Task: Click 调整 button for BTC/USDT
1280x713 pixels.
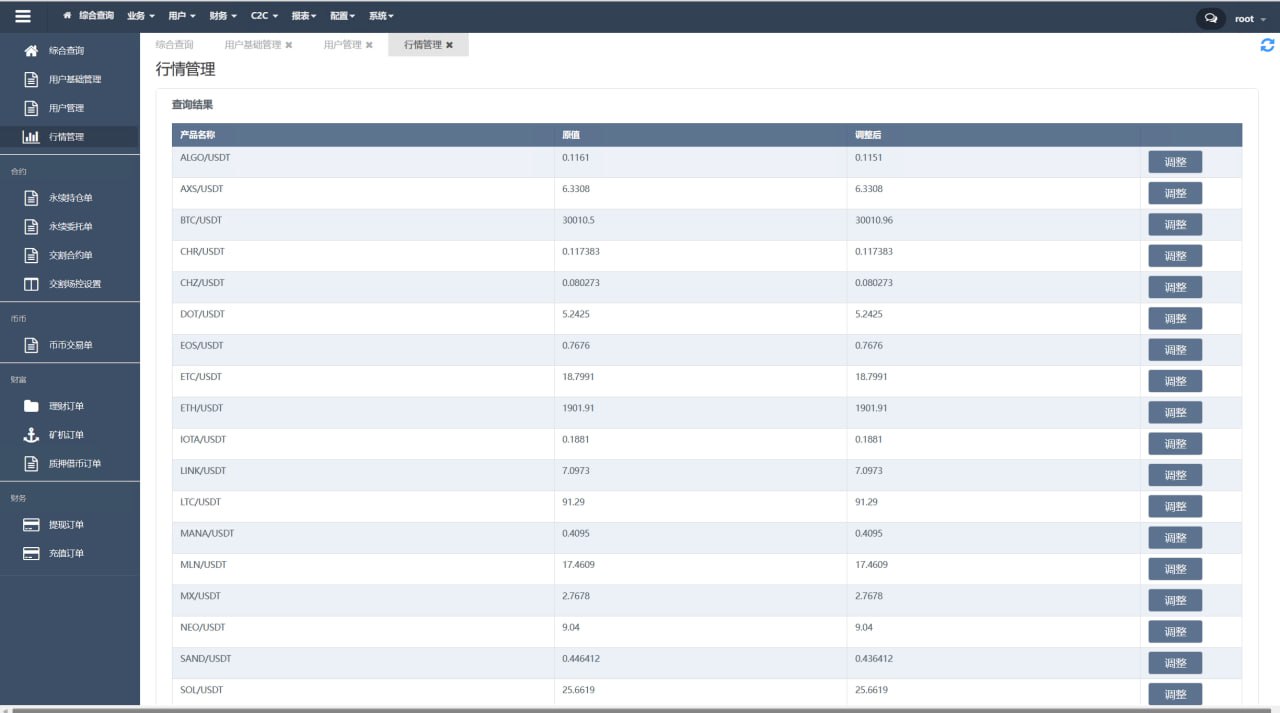Action: pyautogui.click(x=1175, y=225)
